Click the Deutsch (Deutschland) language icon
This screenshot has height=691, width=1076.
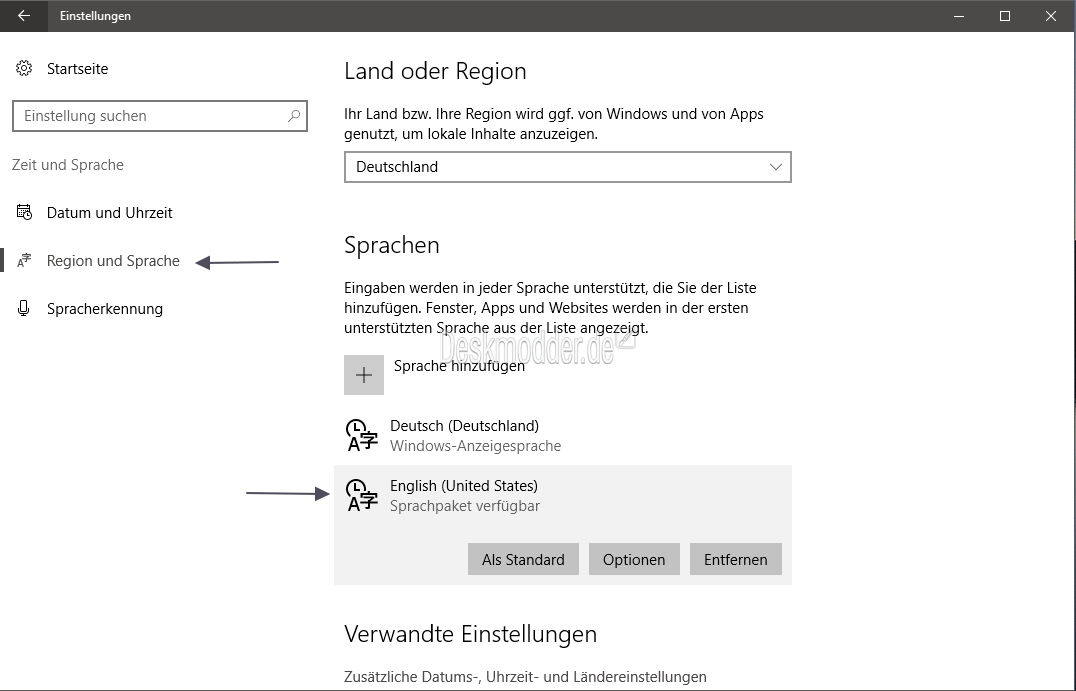point(362,435)
